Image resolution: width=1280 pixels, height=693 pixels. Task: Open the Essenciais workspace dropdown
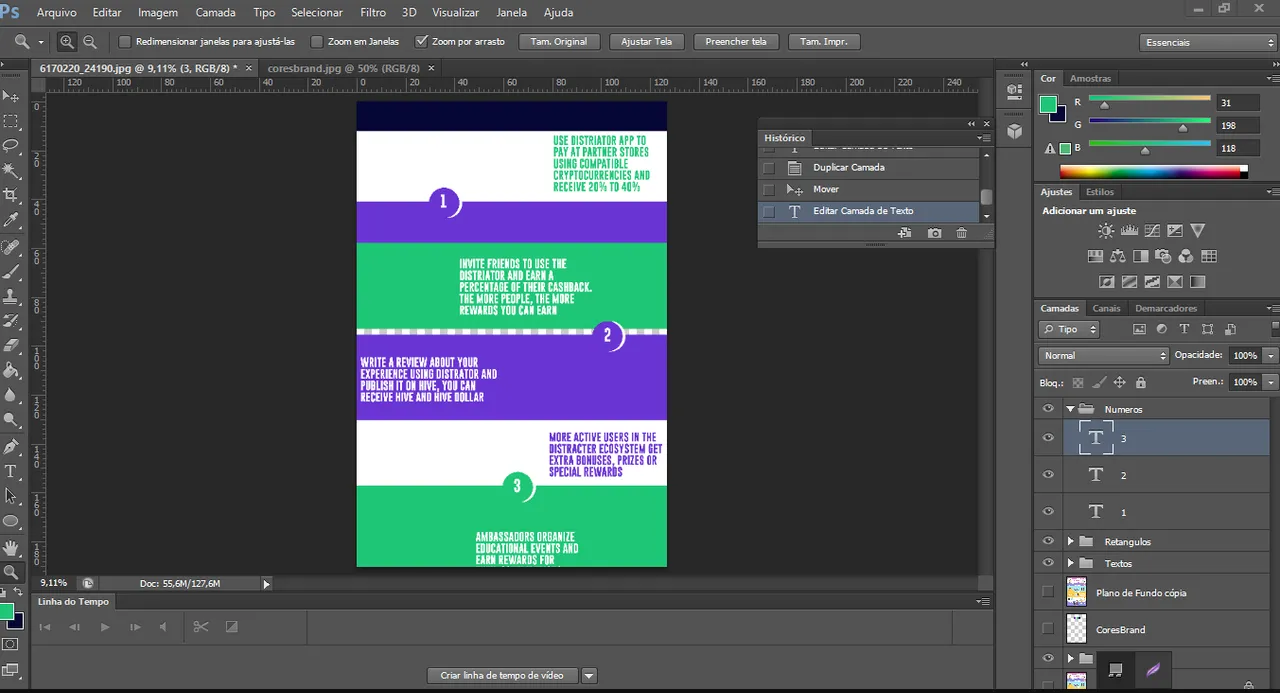[1208, 42]
